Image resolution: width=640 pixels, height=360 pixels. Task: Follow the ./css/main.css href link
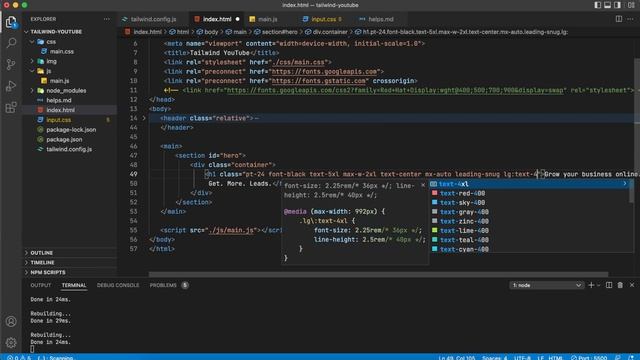(x=298, y=62)
